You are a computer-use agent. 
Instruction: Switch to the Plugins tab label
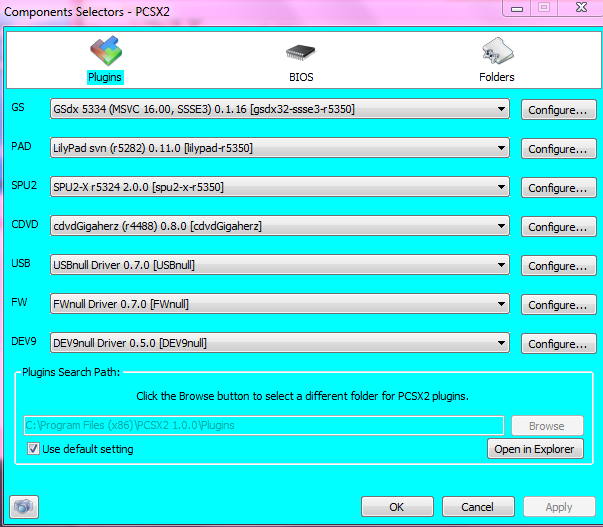(x=105, y=77)
